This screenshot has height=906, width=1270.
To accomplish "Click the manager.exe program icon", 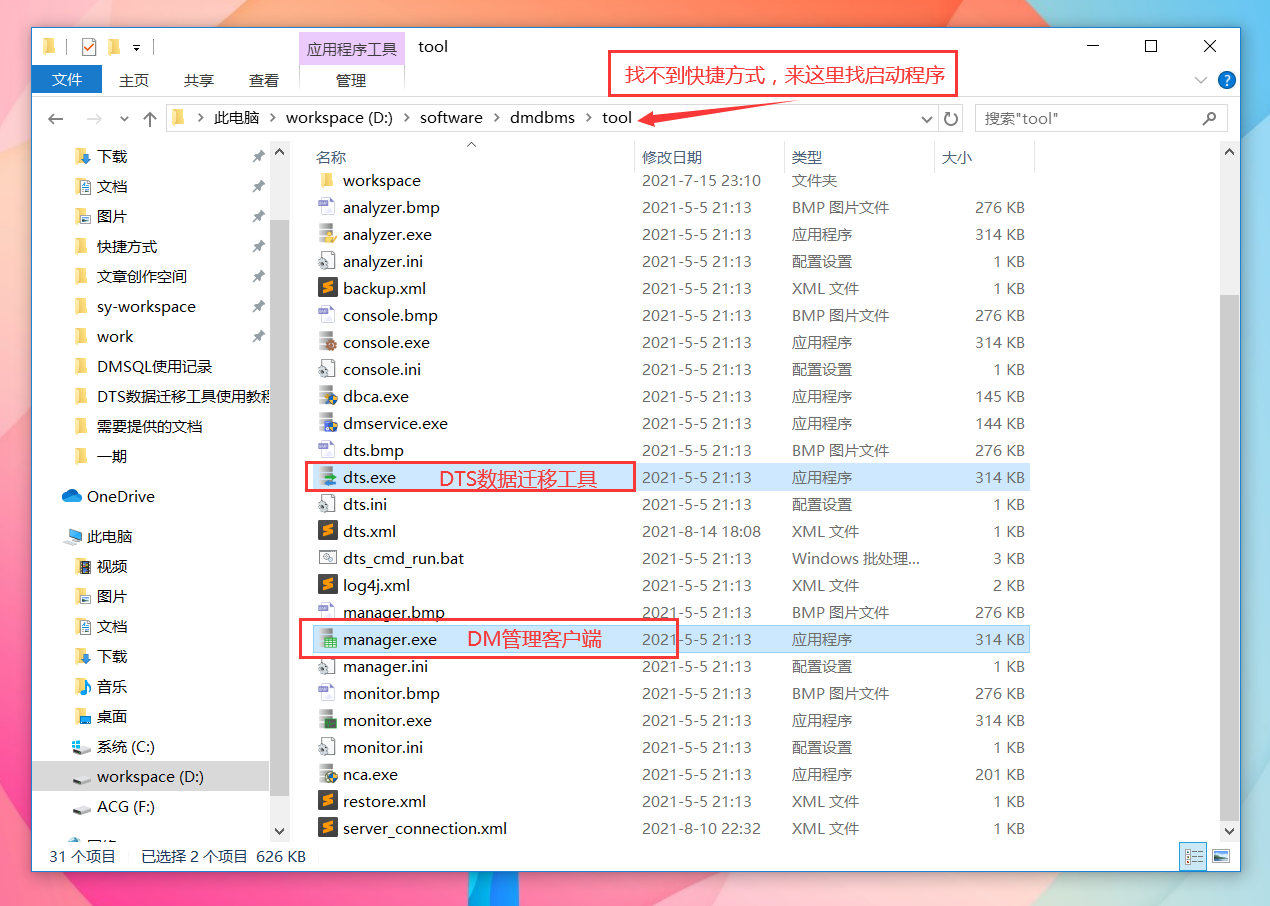I will (x=327, y=639).
